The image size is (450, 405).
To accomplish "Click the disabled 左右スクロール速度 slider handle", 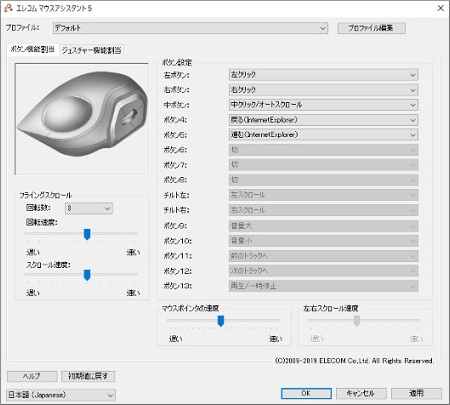I will pyautogui.click(x=357, y=321).
